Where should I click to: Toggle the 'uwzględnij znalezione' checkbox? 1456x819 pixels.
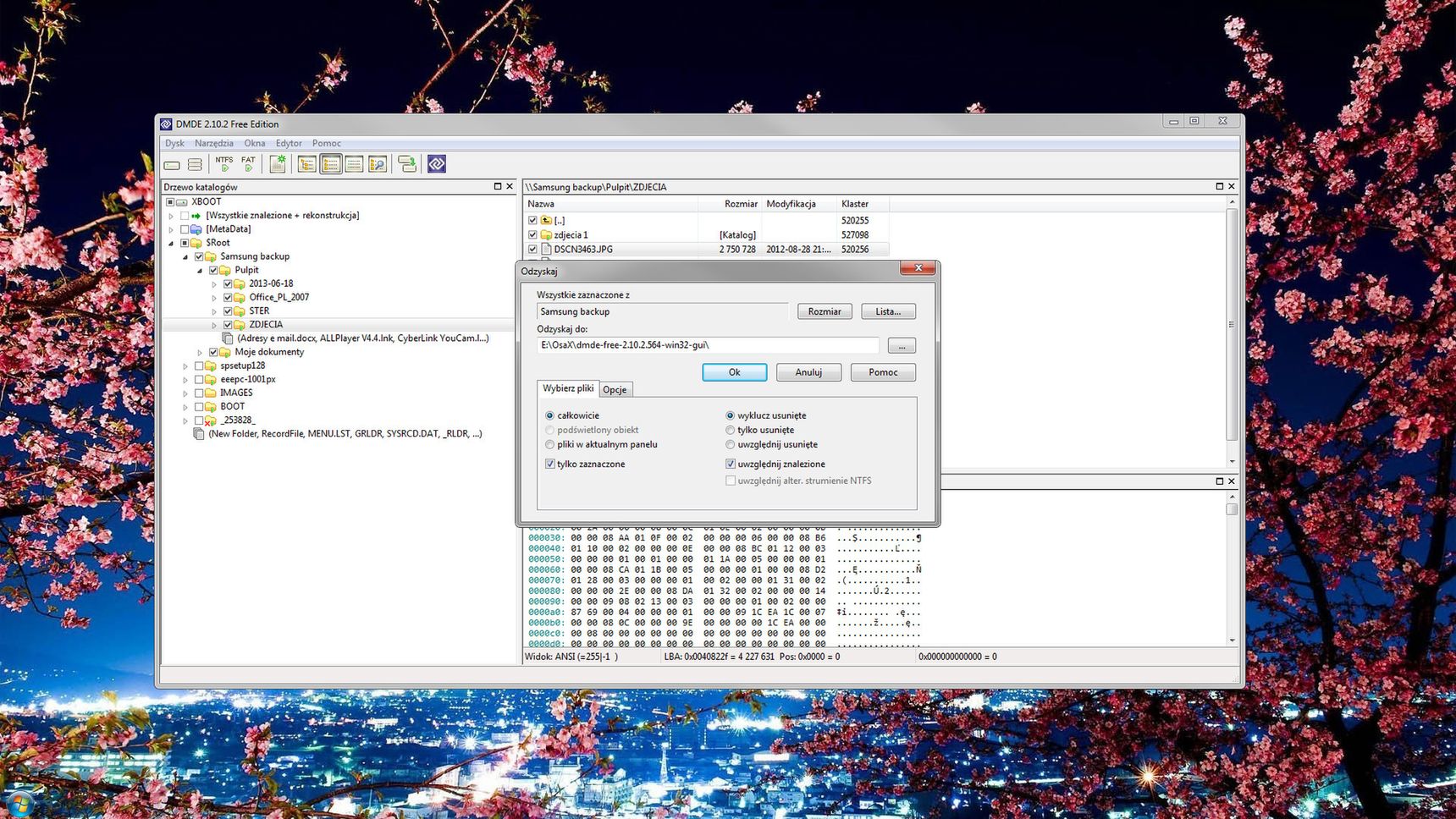[x=731, y=464]
